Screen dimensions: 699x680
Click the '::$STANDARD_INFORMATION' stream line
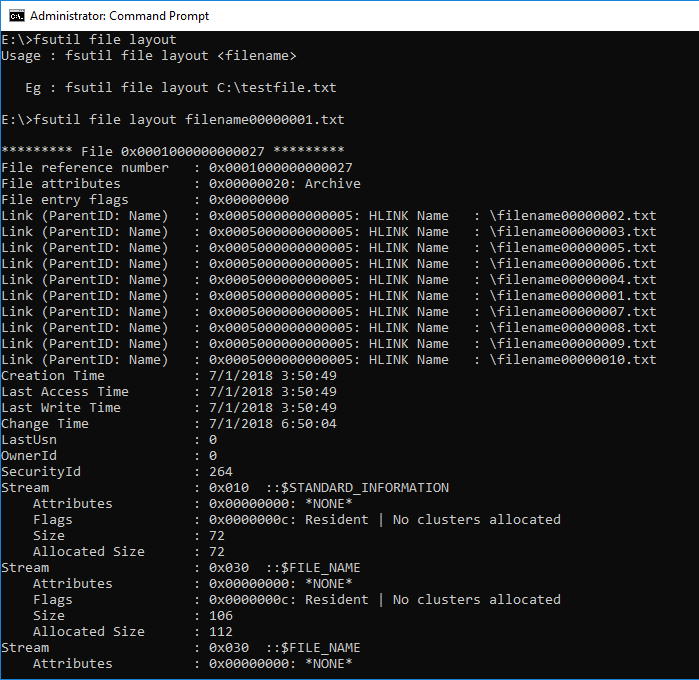225,488
